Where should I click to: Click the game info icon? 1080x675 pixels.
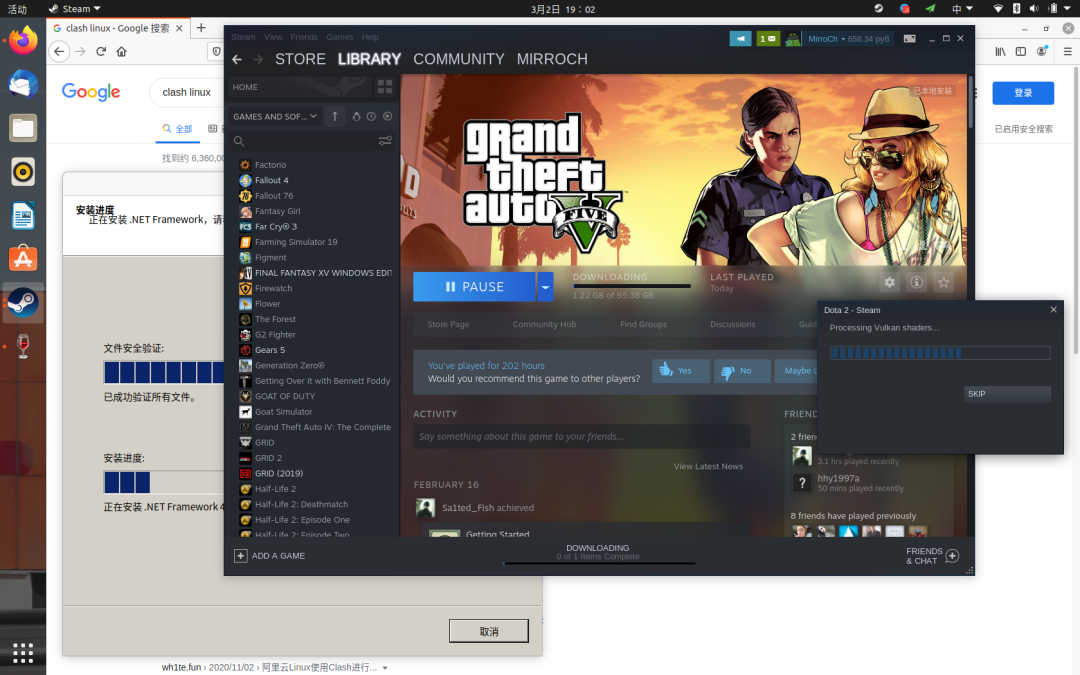click(x=916, y=282)
